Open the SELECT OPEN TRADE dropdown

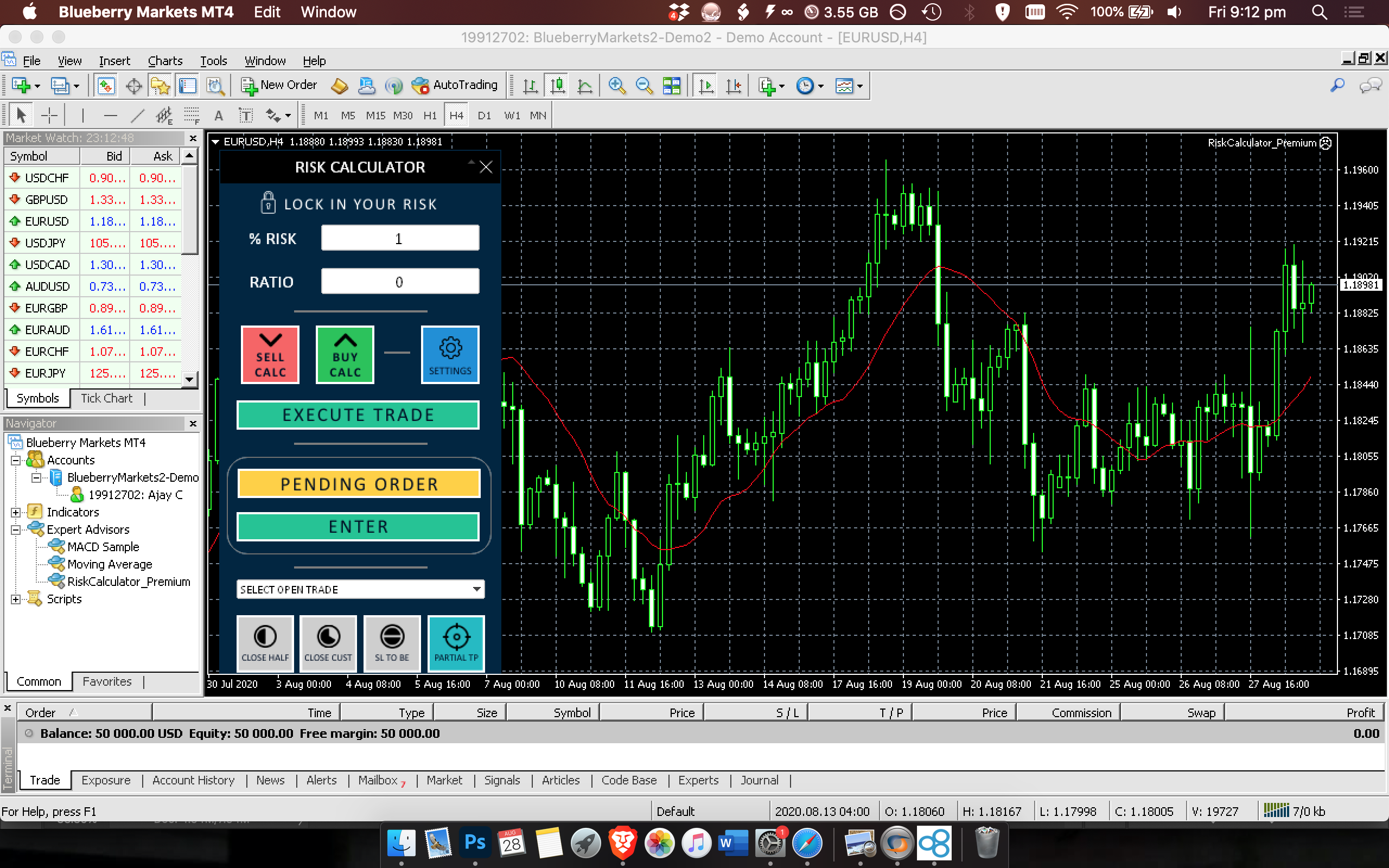tap(360, 590)
